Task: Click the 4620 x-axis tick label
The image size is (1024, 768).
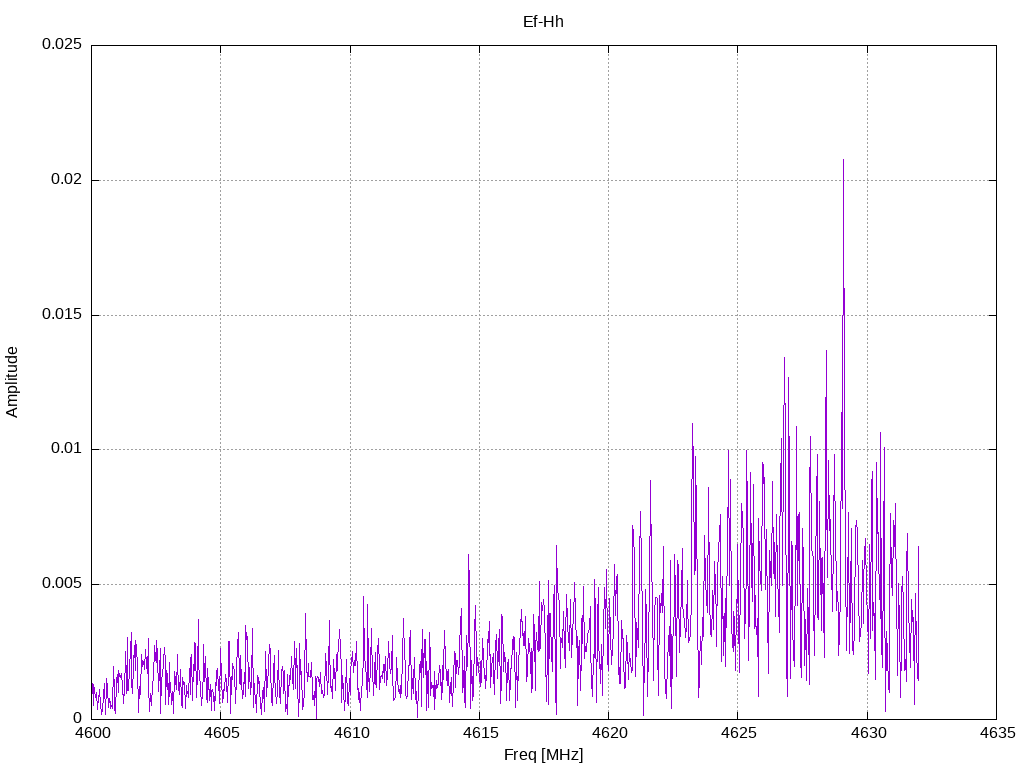Action: tap(608, 733)
